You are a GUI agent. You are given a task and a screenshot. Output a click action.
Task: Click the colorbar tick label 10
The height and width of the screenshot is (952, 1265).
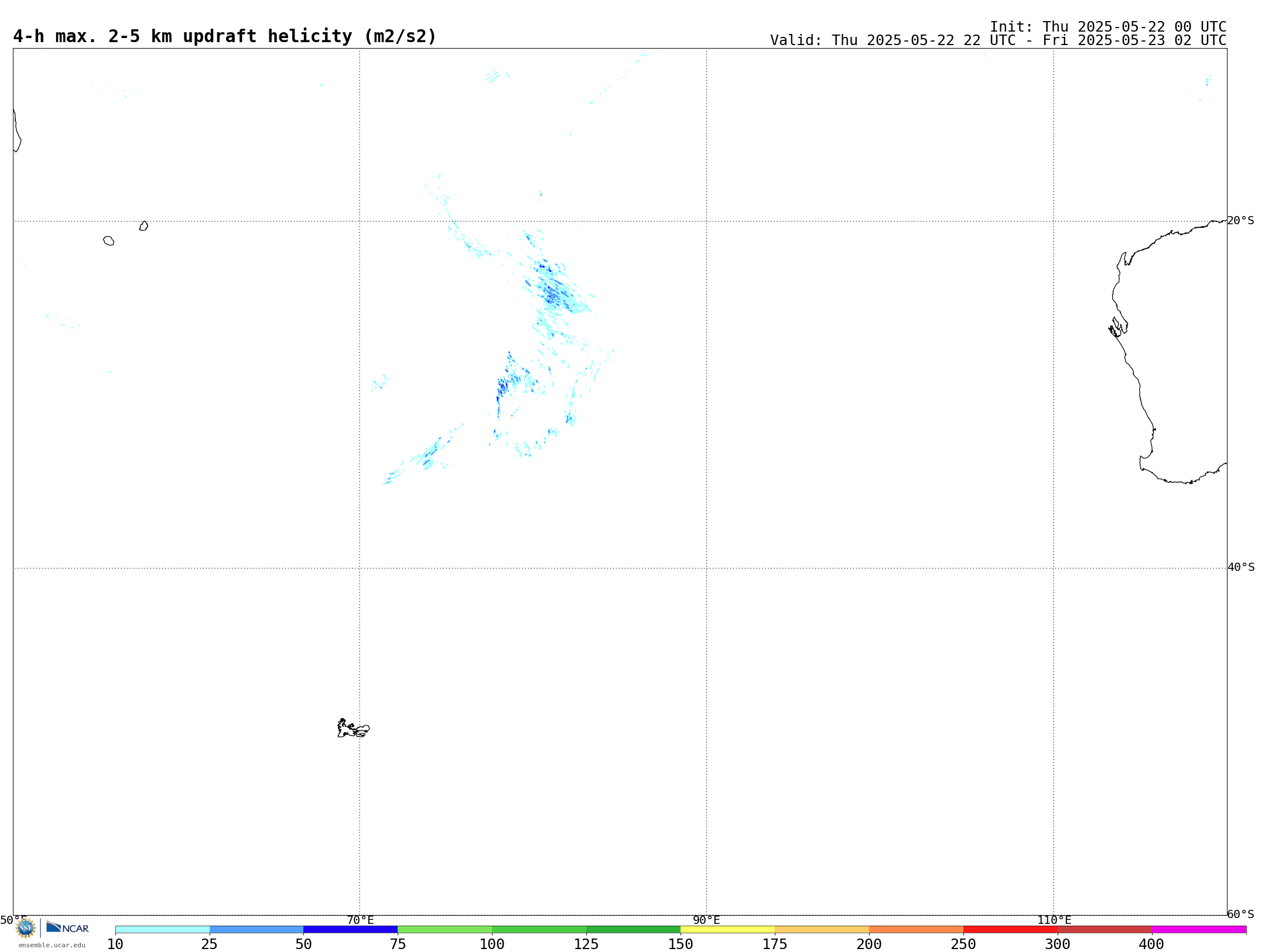115,944
